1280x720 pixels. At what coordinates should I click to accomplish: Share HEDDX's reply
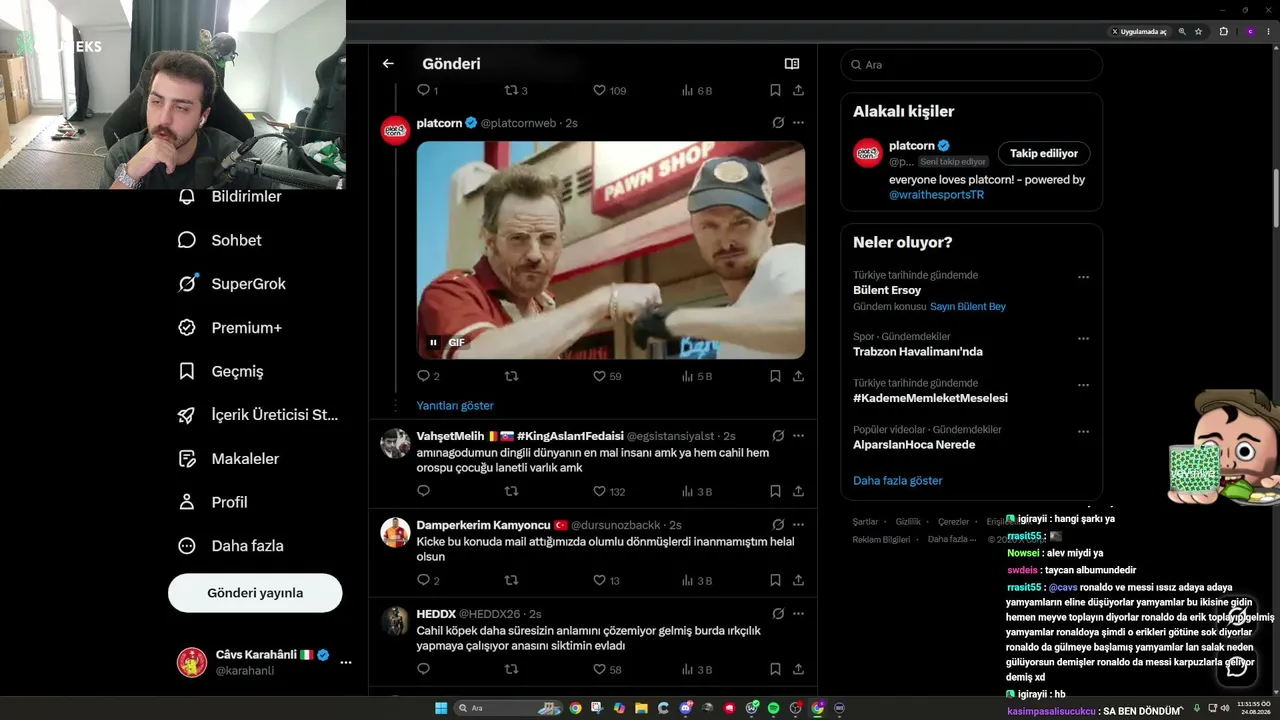click(x=798, y=670)
